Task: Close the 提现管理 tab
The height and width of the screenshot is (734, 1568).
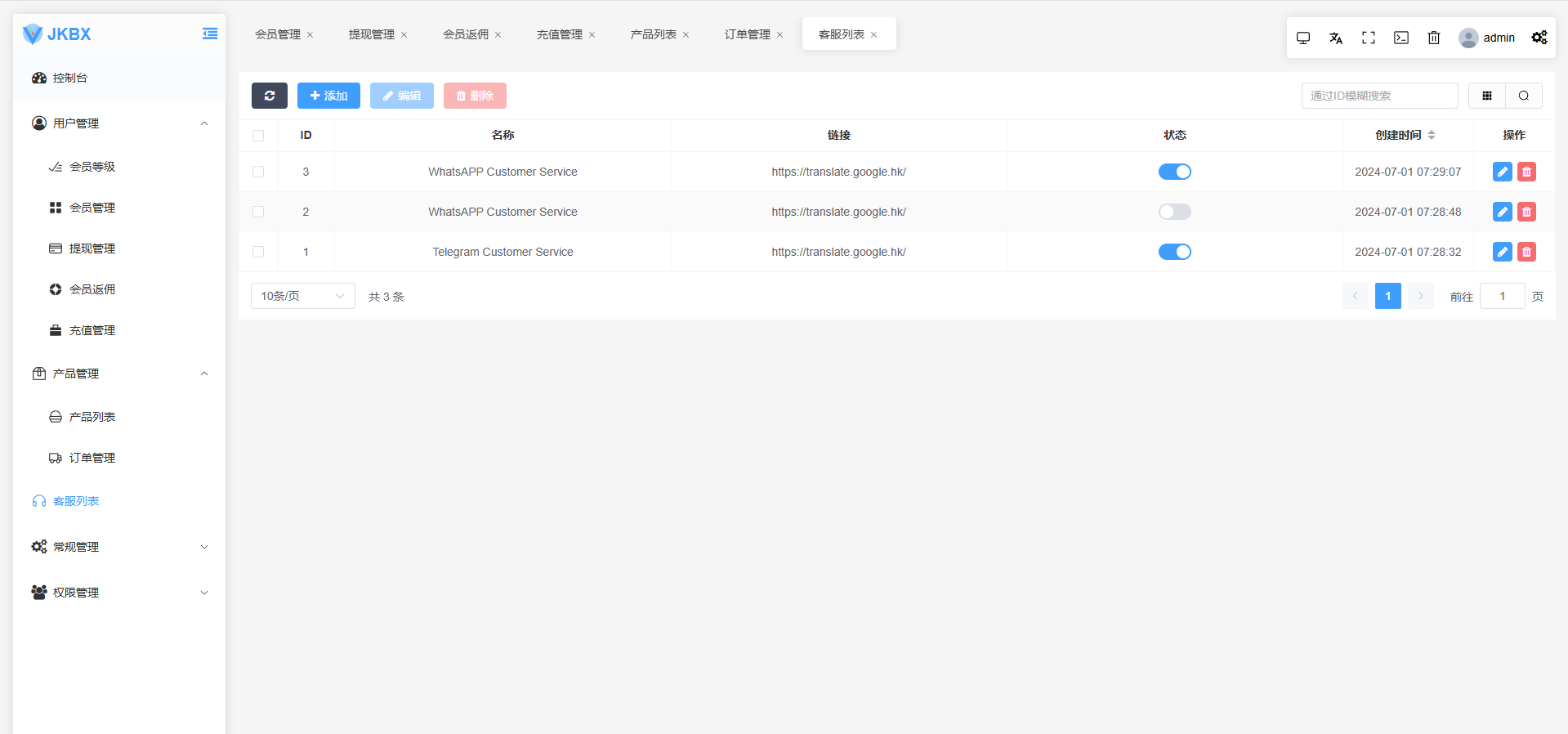Action: point(404,34)
